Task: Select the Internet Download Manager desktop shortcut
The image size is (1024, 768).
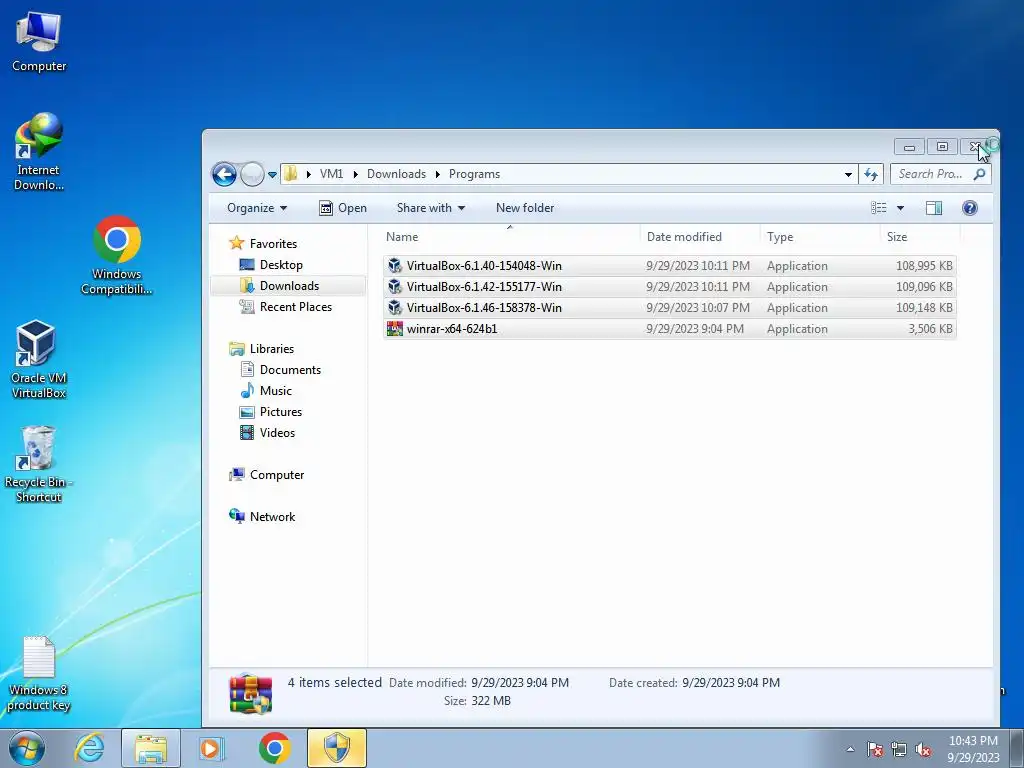Action: 39,152
